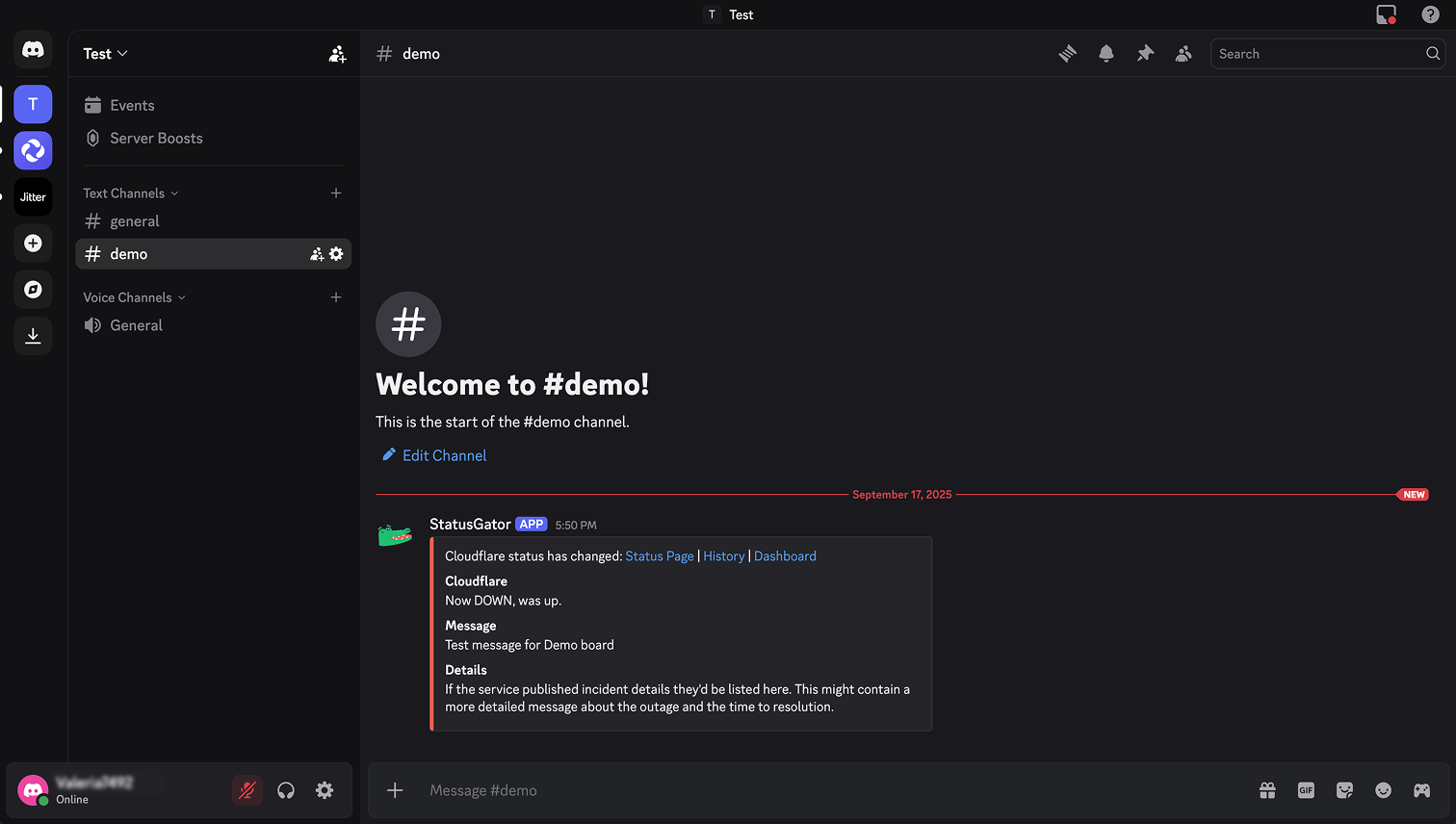
Task: Open the StatusGator username
Action: click(x=470, y=525)
